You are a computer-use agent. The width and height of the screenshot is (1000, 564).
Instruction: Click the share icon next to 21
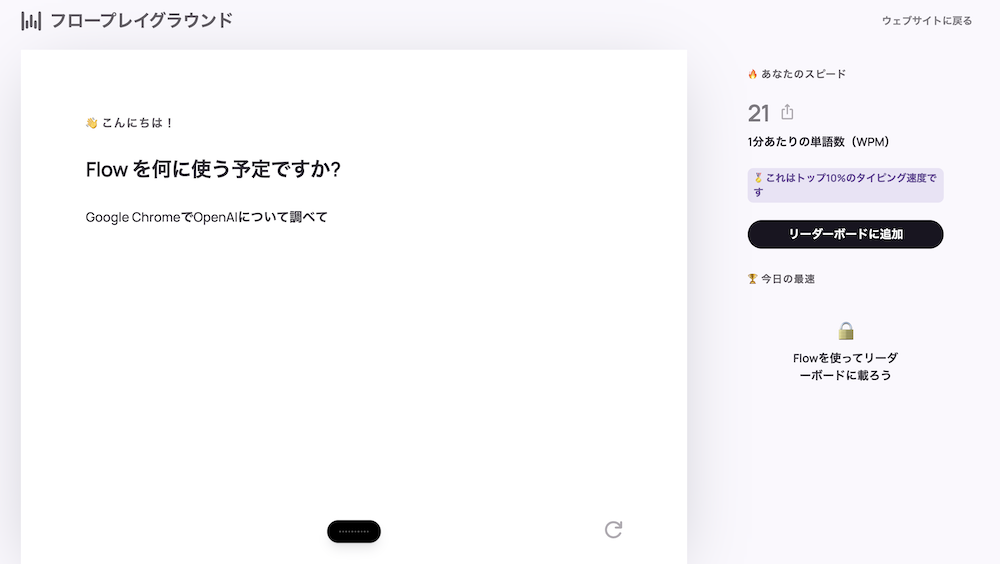click(787, 112)
